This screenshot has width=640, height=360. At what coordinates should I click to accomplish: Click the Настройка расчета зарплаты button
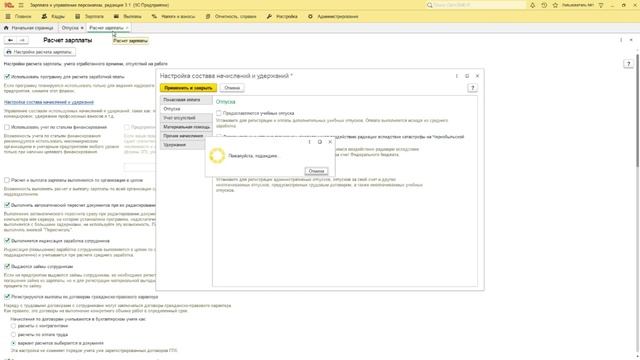pos(40,52)
